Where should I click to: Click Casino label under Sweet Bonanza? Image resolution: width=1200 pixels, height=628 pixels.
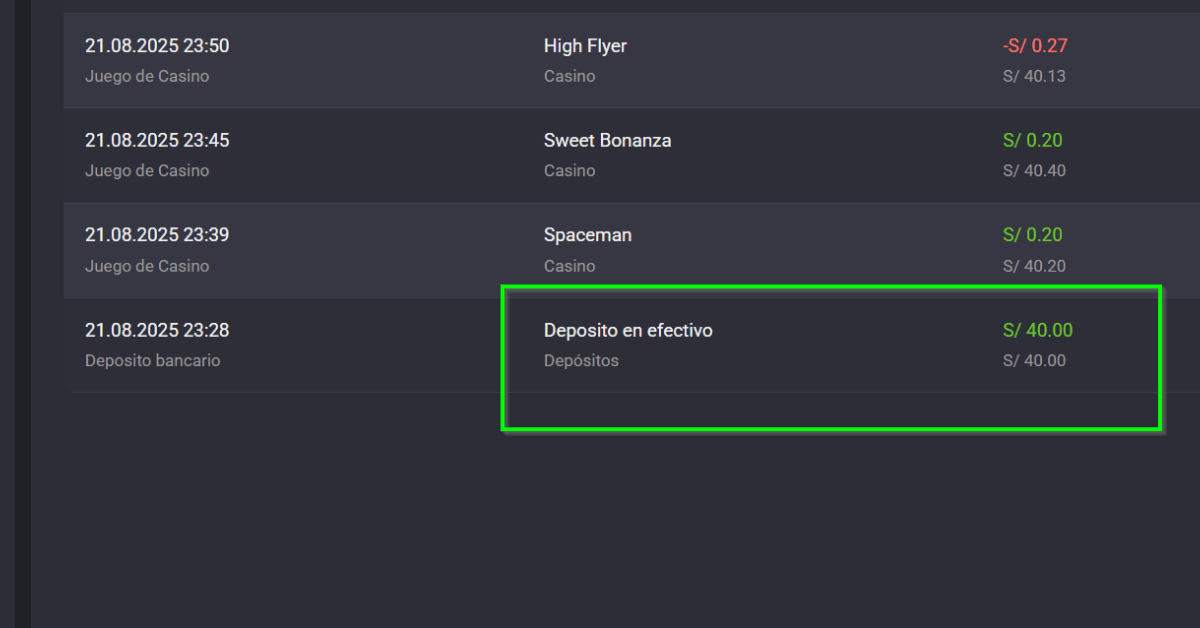tap(569, 171)
